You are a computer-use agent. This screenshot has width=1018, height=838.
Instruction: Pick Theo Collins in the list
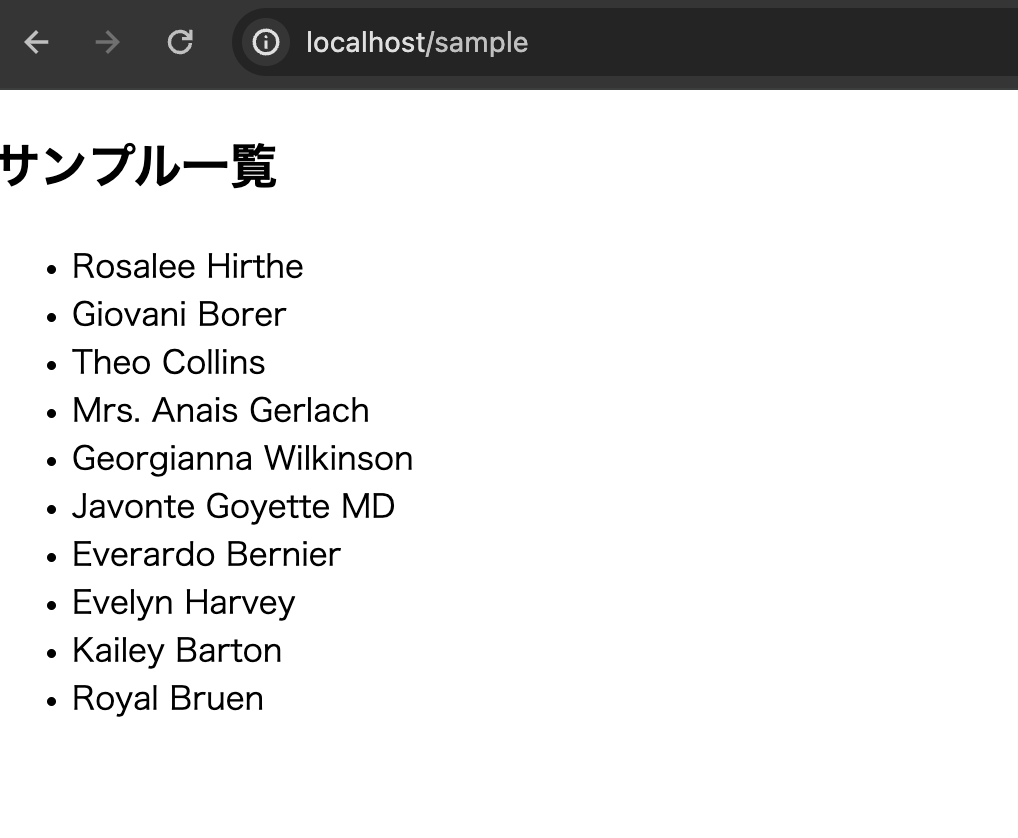pyautogui.click(x=168, y=362)
